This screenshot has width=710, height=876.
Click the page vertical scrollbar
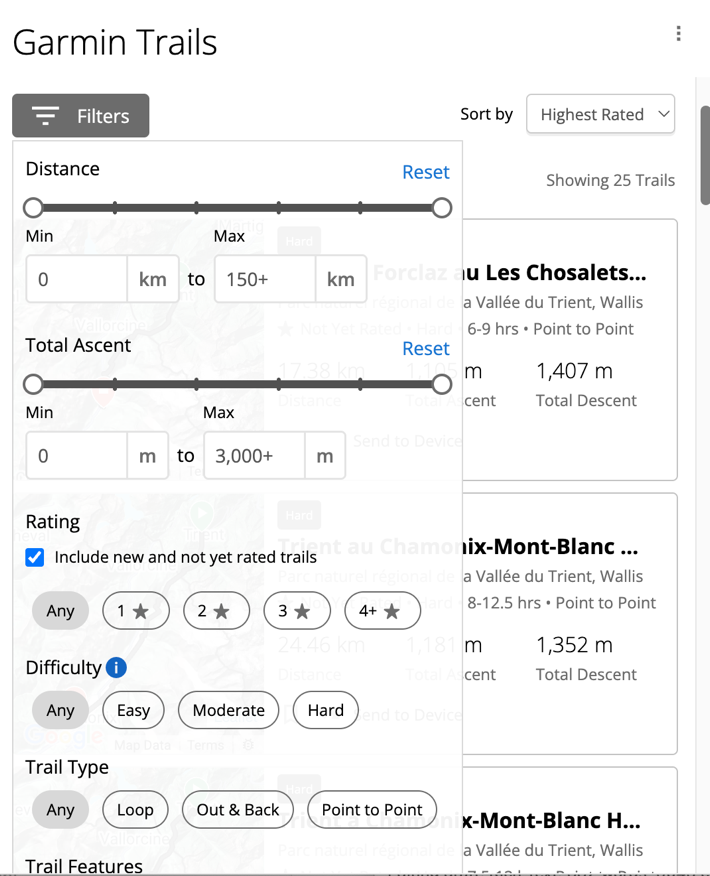tap(705, 155)
